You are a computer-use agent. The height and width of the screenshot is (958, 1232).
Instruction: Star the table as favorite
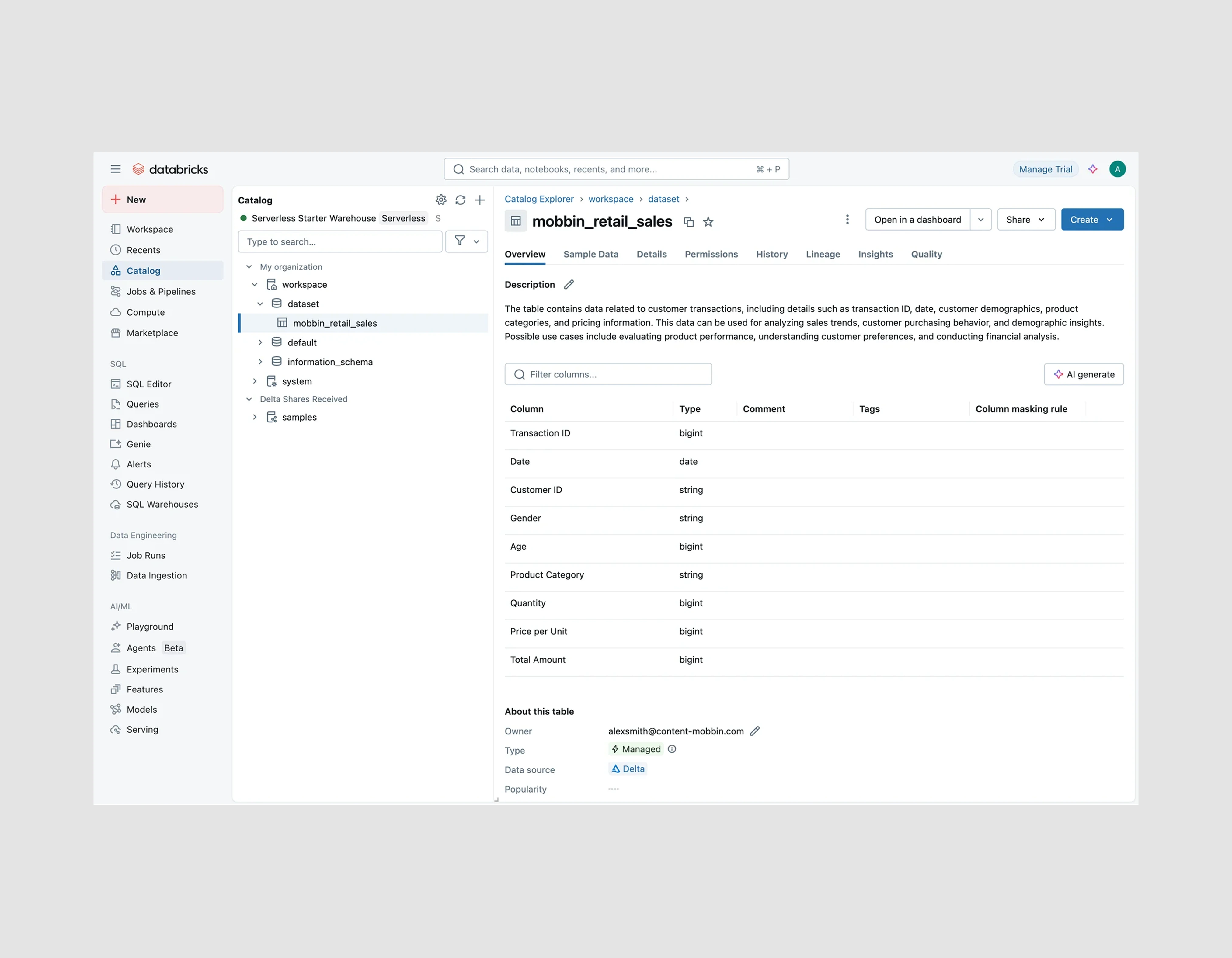tap(708, 222)
